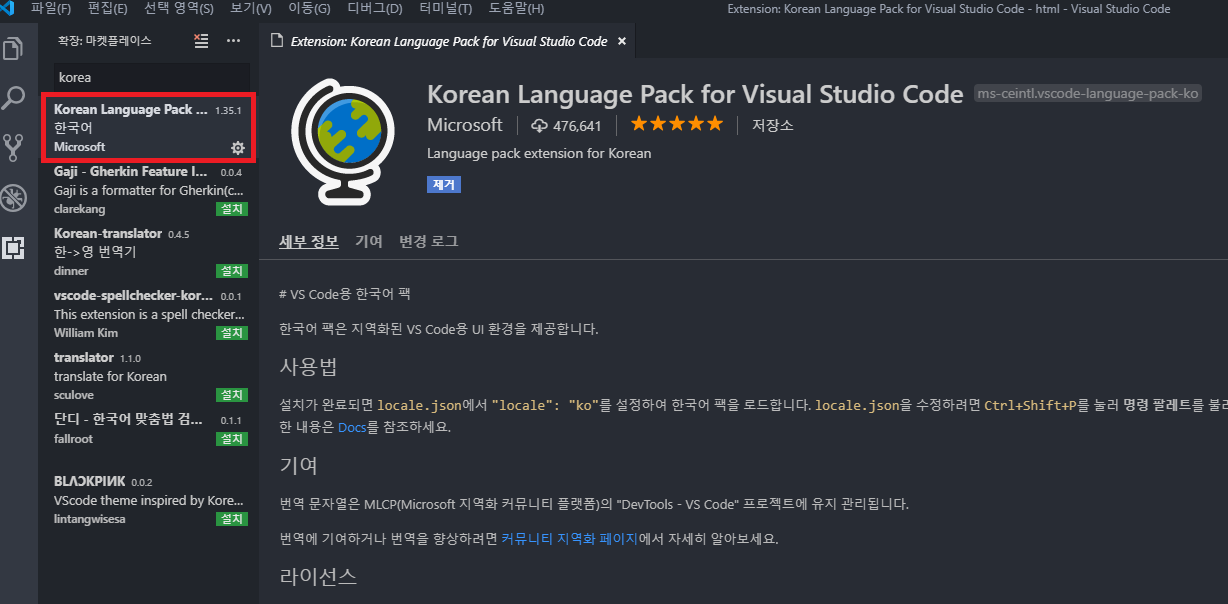
Task: Install Gaji Gherkin Feature extension
Action: pyautogui.click(x=232, y=209)
